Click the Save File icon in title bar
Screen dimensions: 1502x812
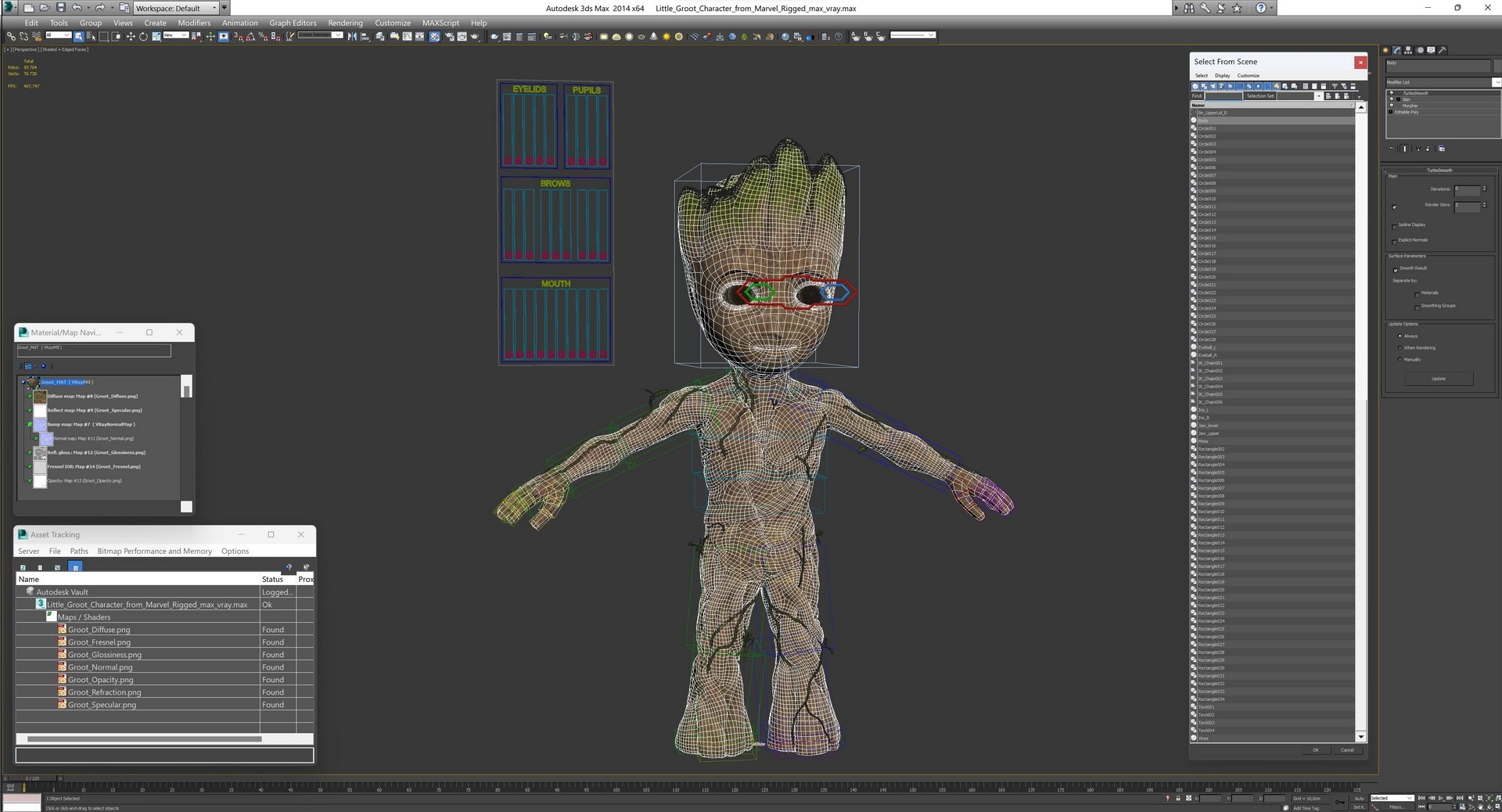pos(61,7)
